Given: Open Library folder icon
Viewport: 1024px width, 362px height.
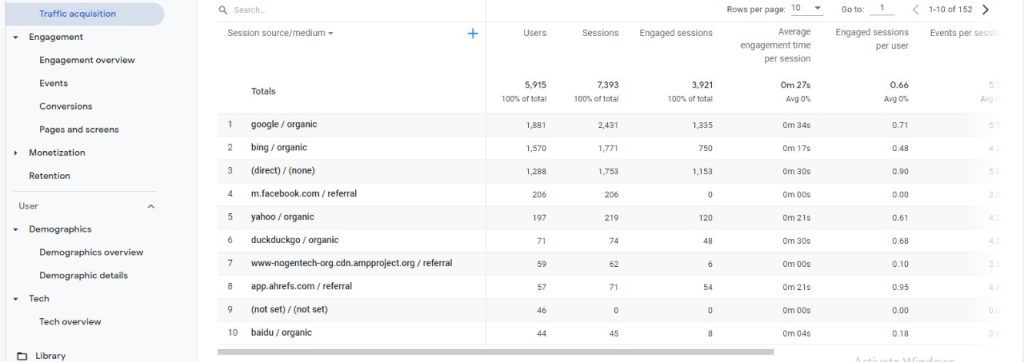Looking at the screenshot, I should pyautogui.click(x=22, y=356).
